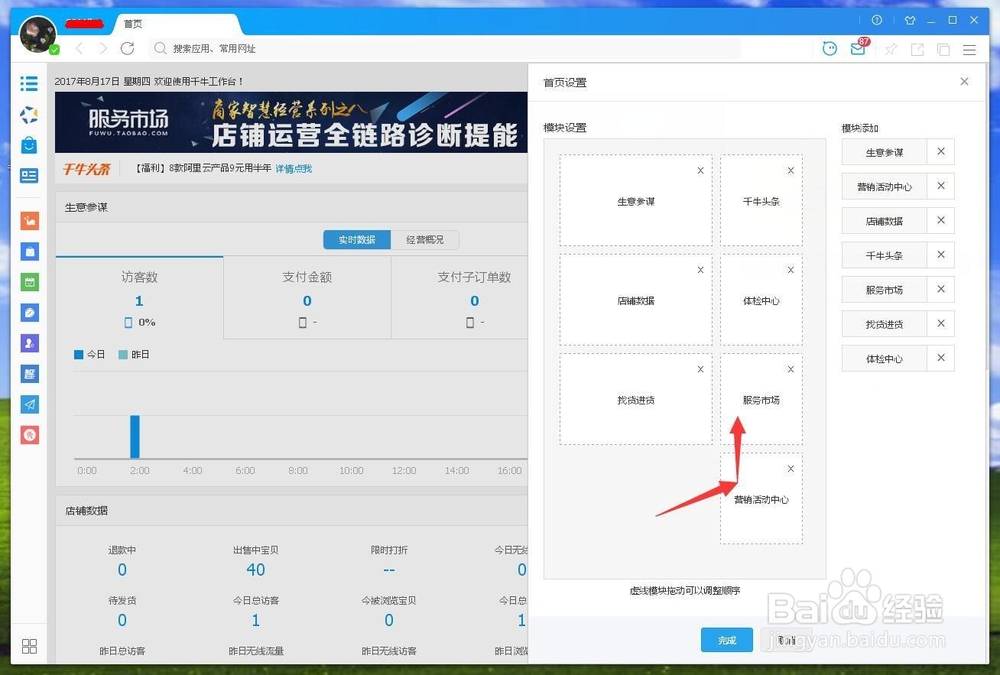Click 找货进货 button in 模块添加 list

tap(884, 325)
